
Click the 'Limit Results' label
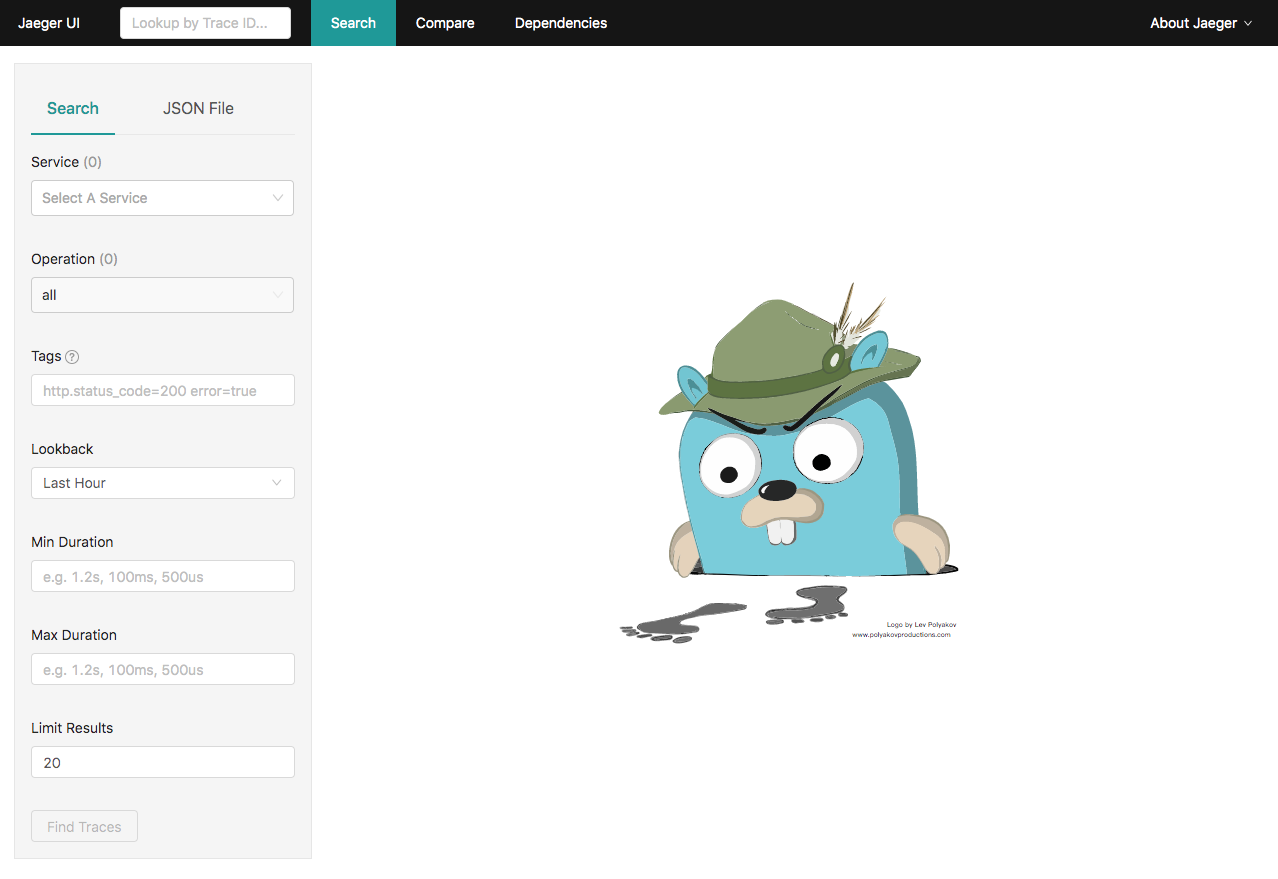pos(72,728)
